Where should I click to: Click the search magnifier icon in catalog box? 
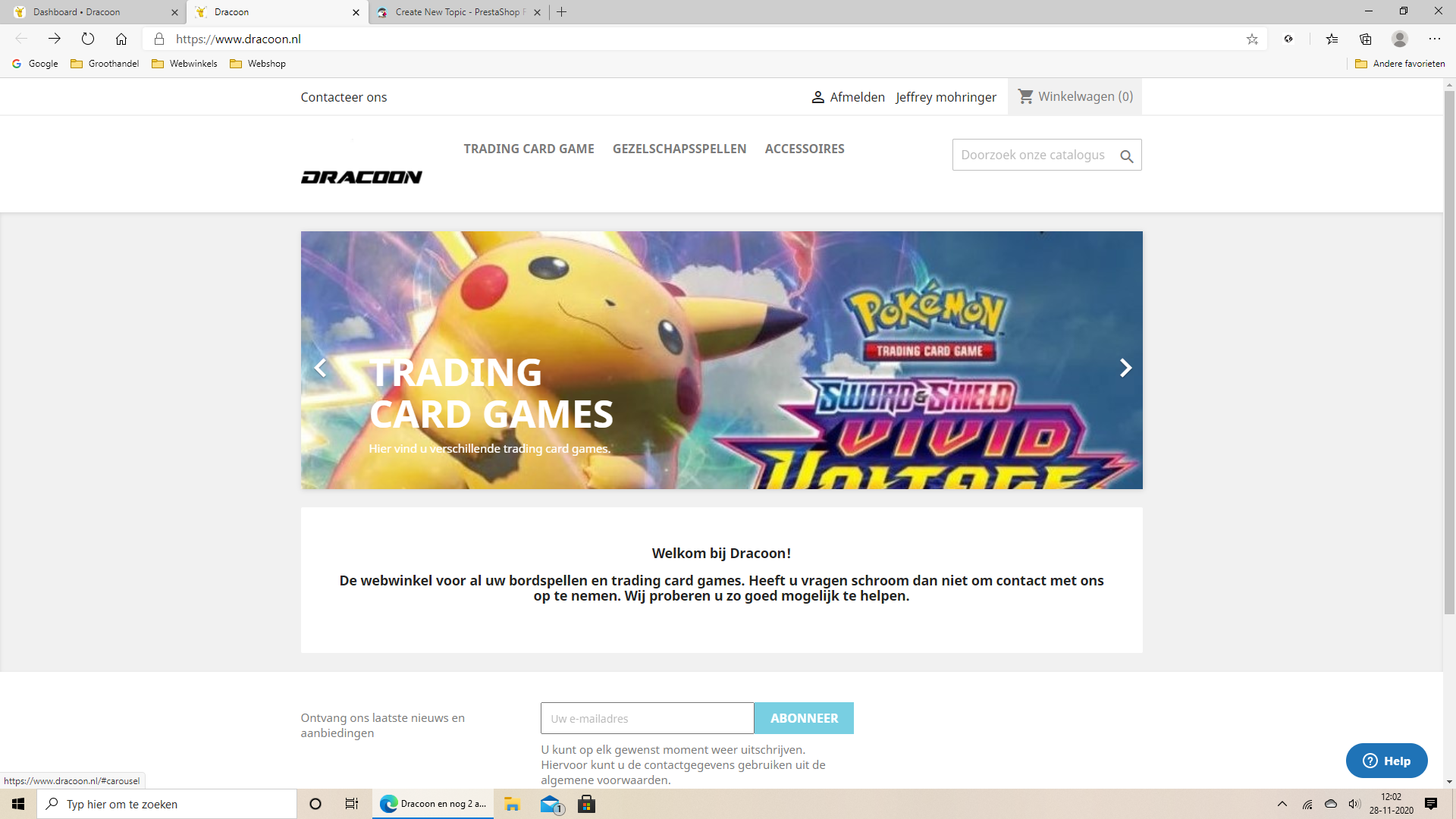pos(1126,156)
